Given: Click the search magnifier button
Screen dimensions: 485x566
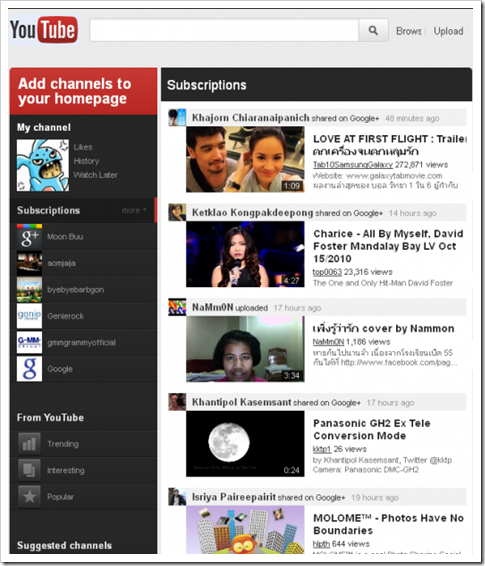Looking at the screenshot, I should [x=373, y=30].
